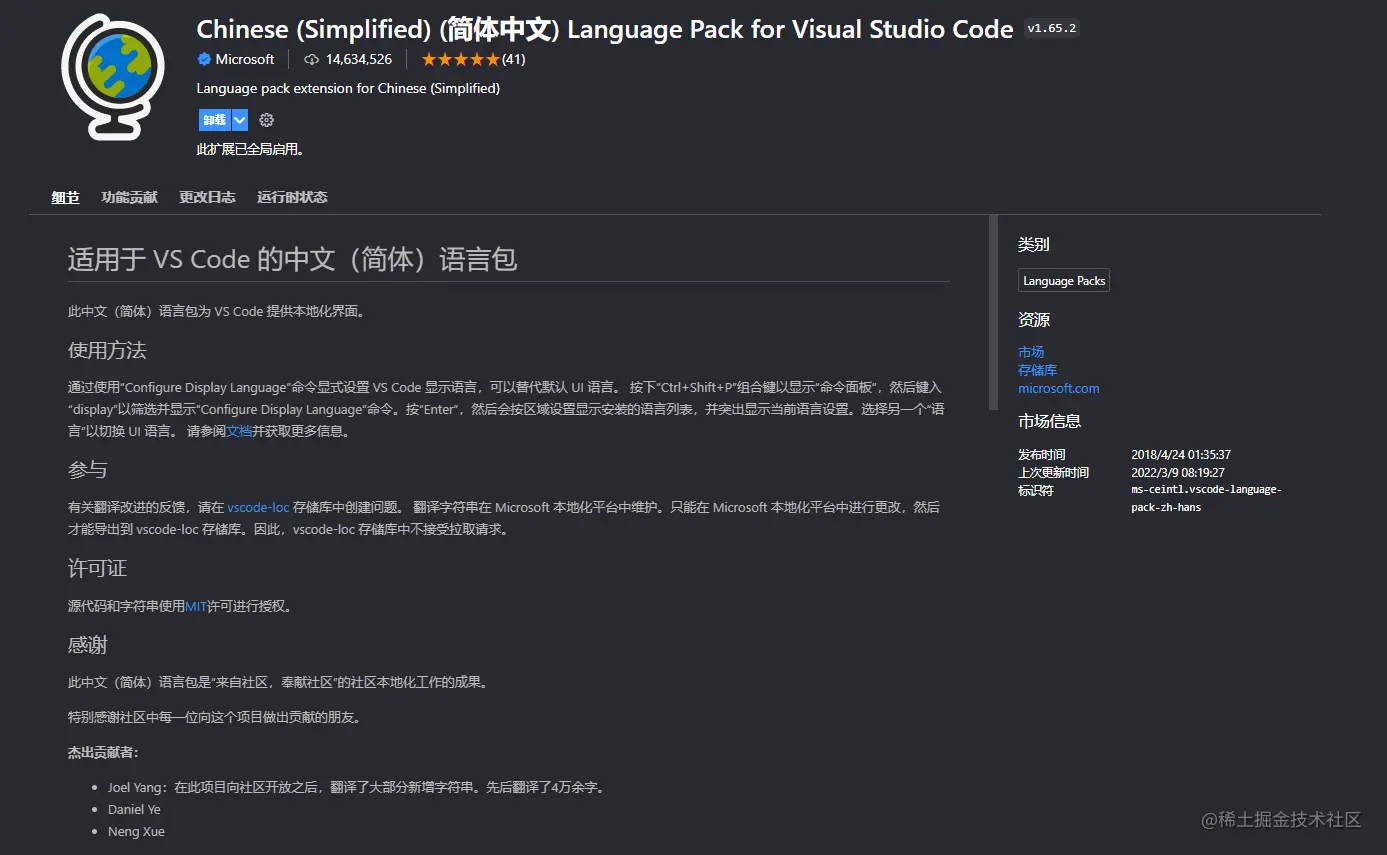The height and width of the screenshot is (855, 1387).
Task: Expand the uninstall button dropdown arrow
Action: tap(240, 120)
